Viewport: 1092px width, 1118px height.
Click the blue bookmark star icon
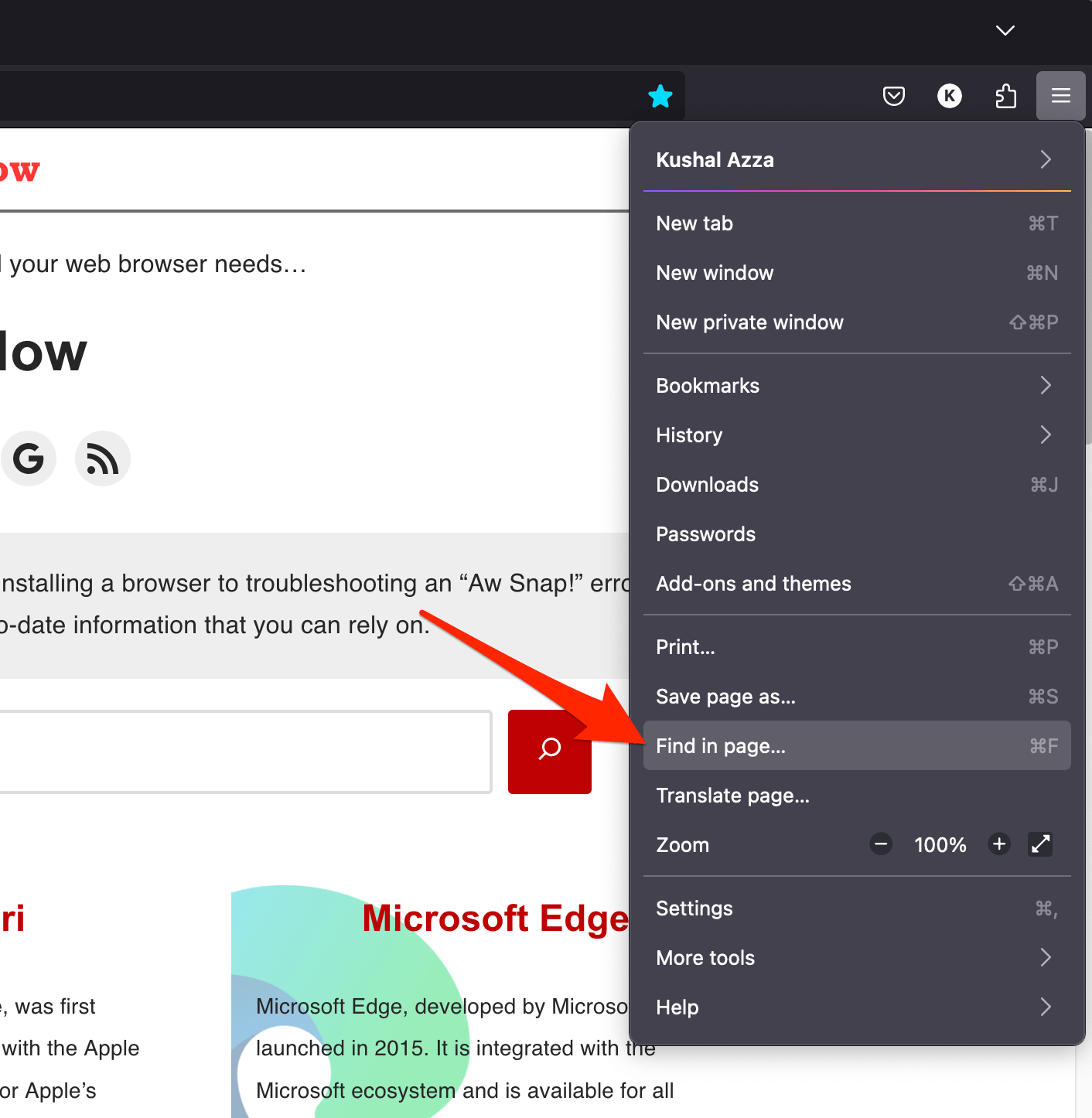point(660,97)
